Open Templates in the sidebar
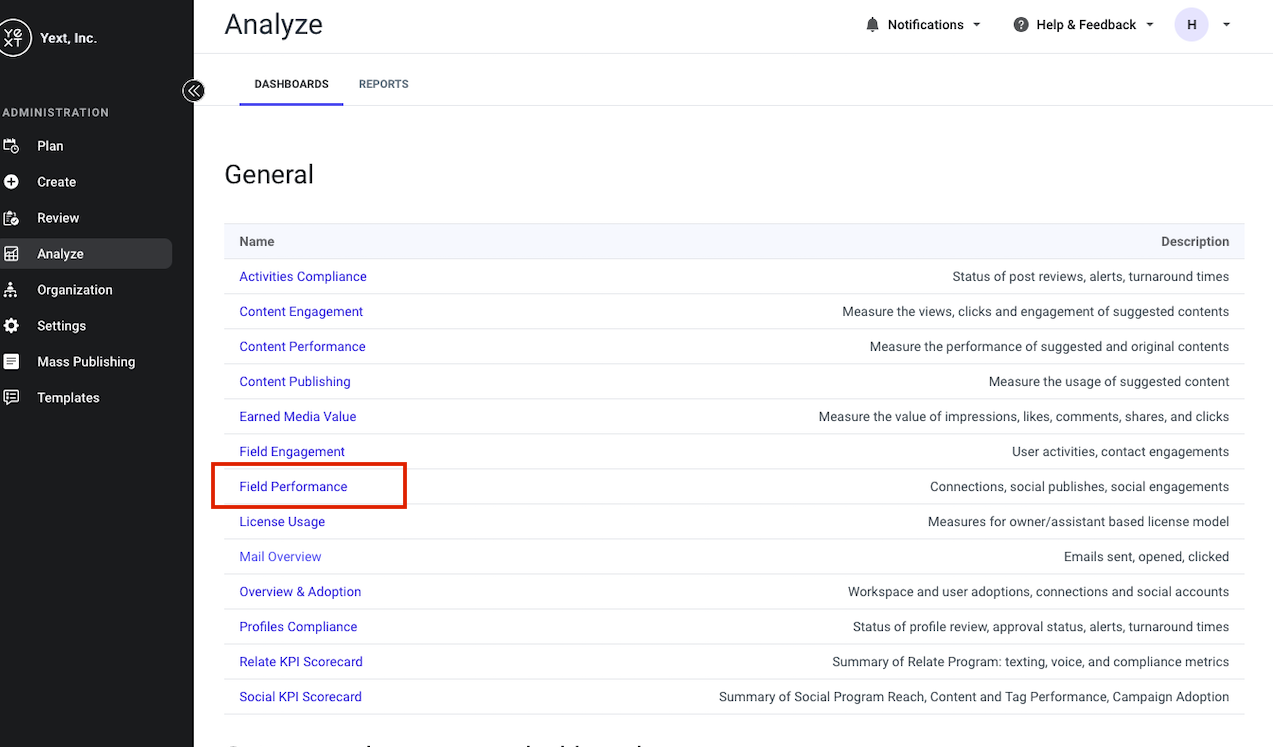 (x=68, y=398)
